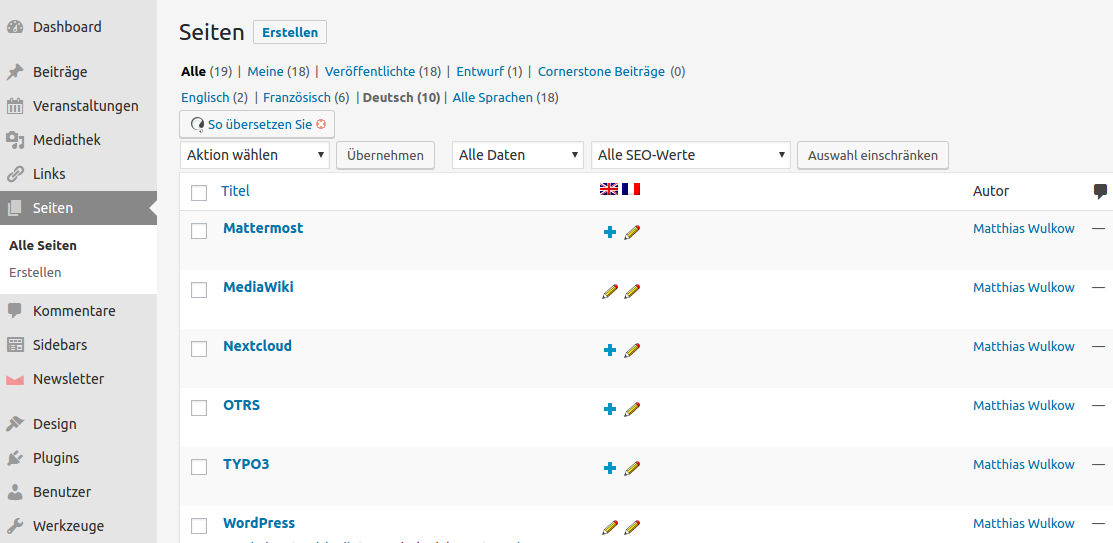Image resolution: width=1113 pixels, height=543 pixels.
Task: Click the Werkzeuge wrench icon
Action: tap(15, 526)
